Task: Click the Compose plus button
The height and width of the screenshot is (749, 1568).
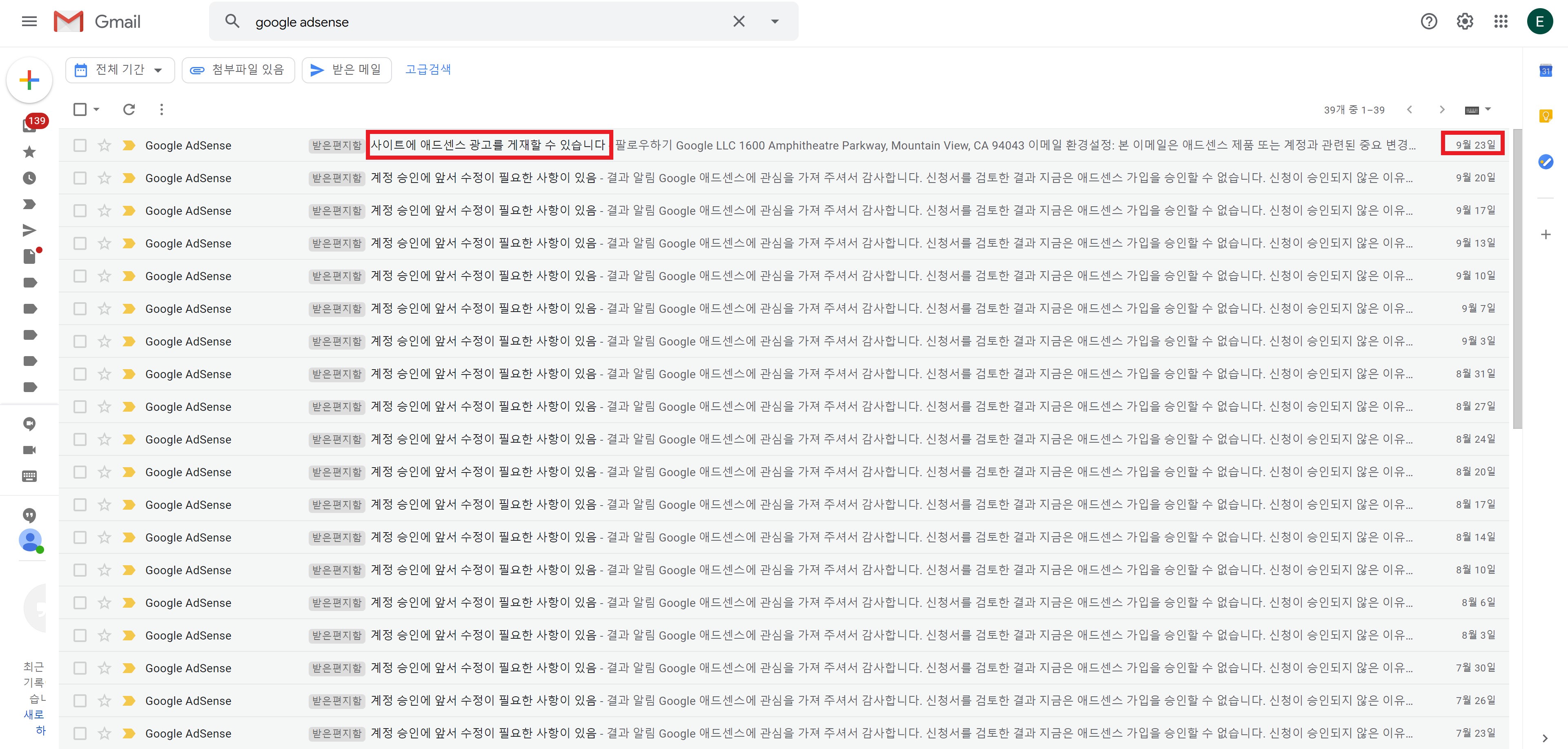Action: 29,80
